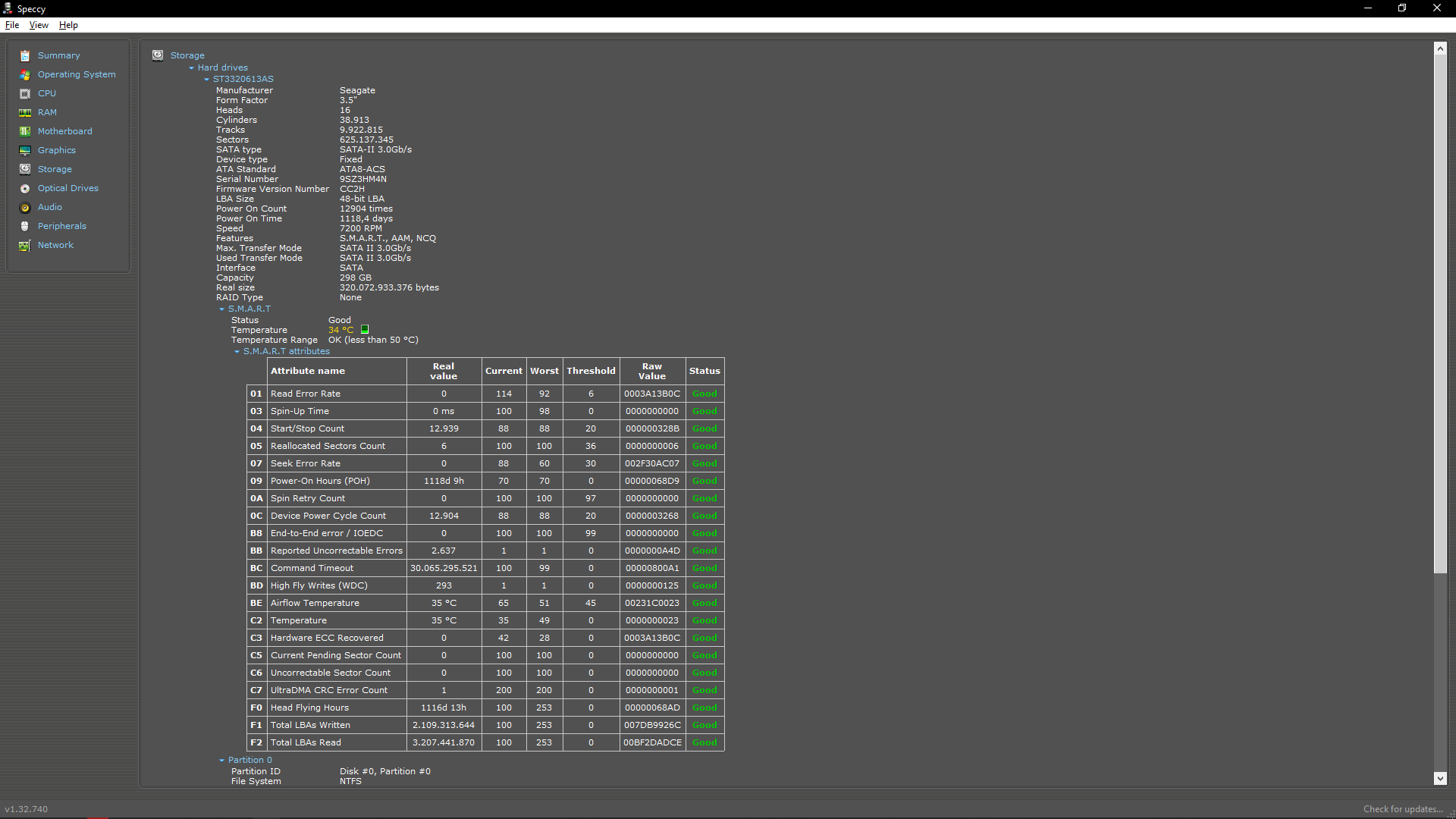The height and width of the screenshot is (819, 1456).
Task: Open the Storage drive icon in sidebar
Action: point(25,169)
